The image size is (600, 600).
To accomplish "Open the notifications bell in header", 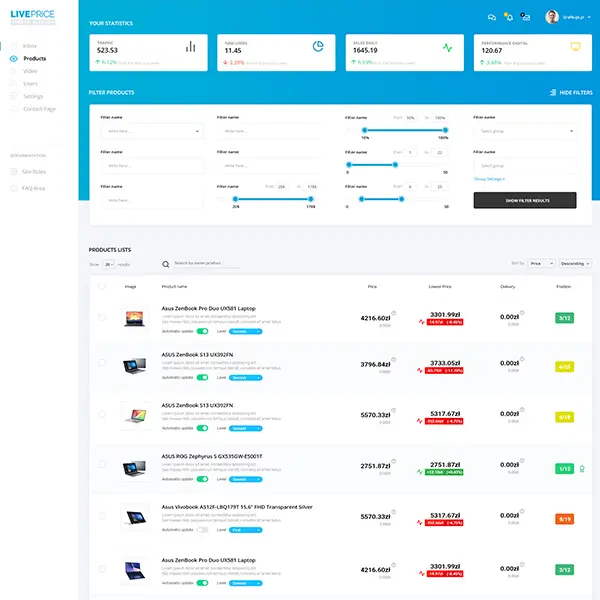I will click(508, 17).
